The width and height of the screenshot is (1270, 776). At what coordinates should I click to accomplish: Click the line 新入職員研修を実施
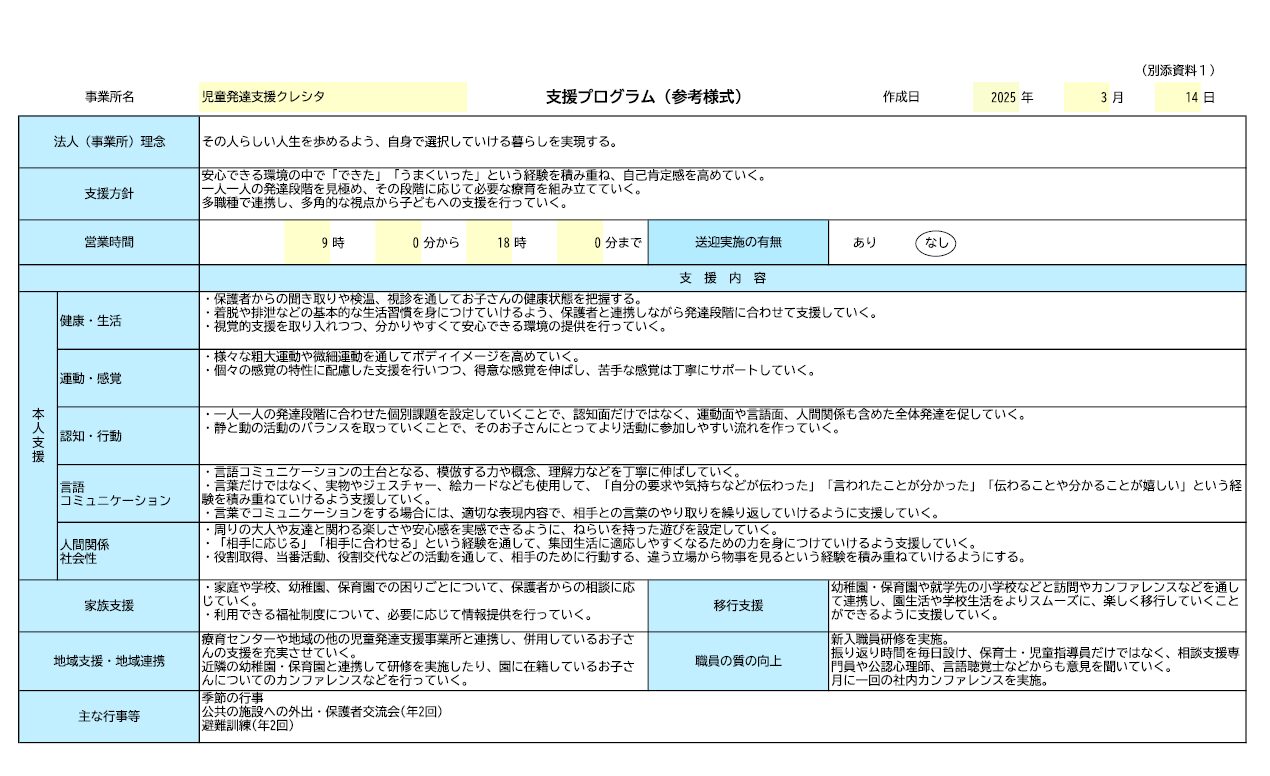coord(892,639)
